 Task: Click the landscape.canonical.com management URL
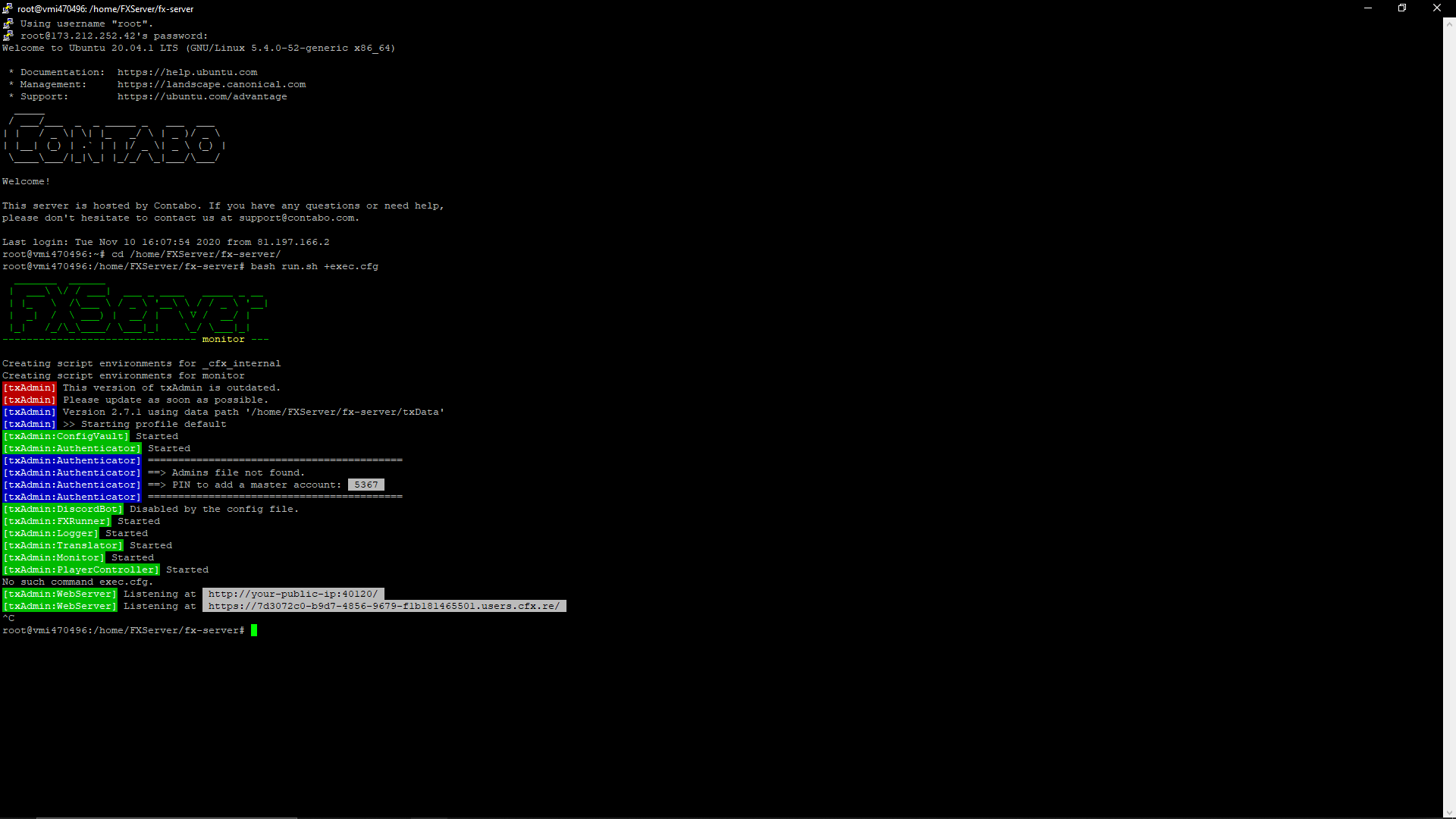[212, 84]
